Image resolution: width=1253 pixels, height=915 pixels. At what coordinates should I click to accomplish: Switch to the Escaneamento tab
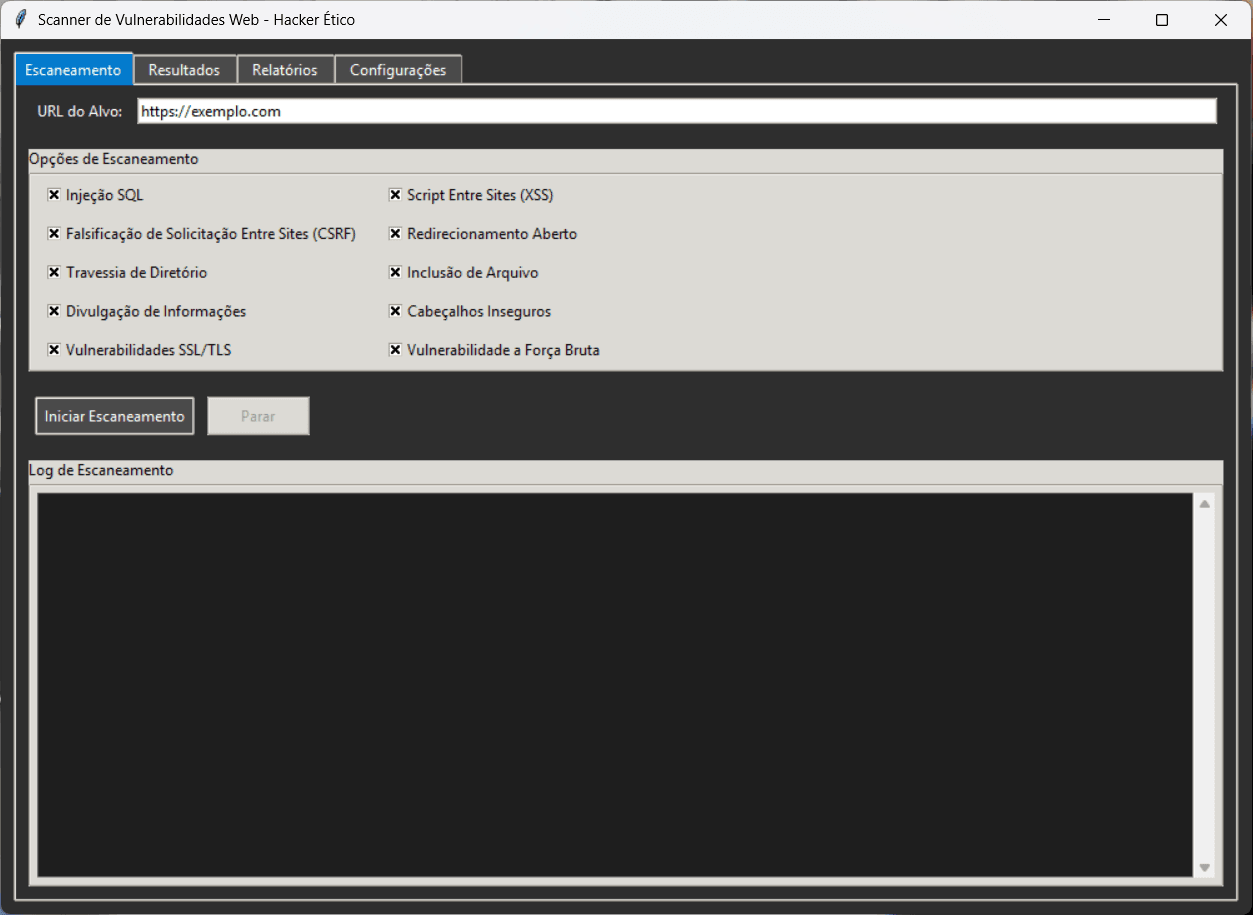pos(73,70)
